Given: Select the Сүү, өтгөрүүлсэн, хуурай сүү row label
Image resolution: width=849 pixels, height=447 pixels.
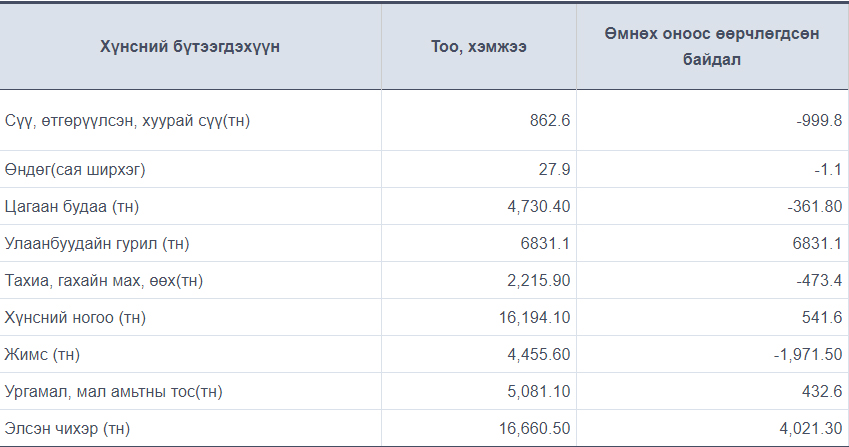Looking at the screenshot, I should (127, 120).
